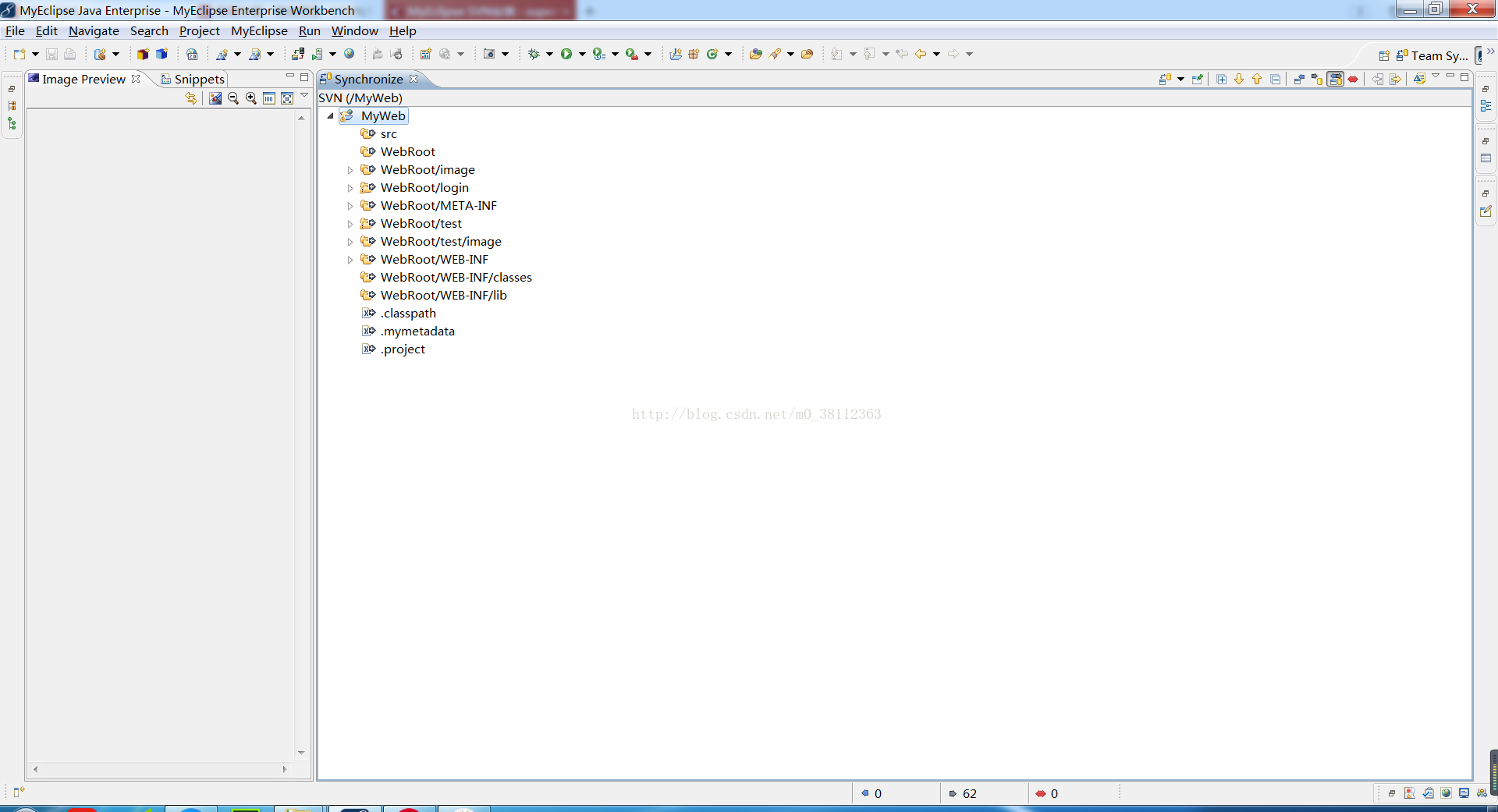Image resolution: width=1498 pixels, height=812 pixels.
Task: Select the Image Preview tab
Action: (x=83, y=79)
